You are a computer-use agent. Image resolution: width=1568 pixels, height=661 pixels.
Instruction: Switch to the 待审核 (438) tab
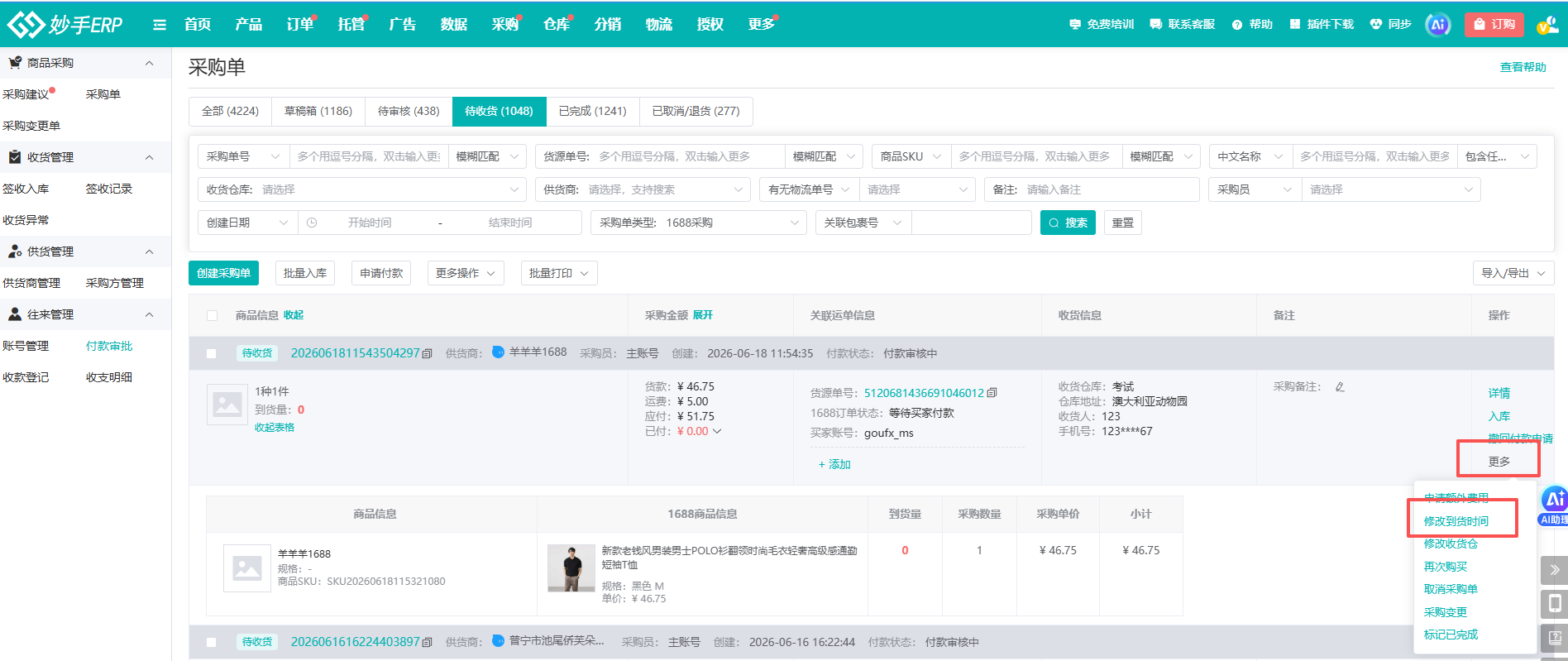409,111
